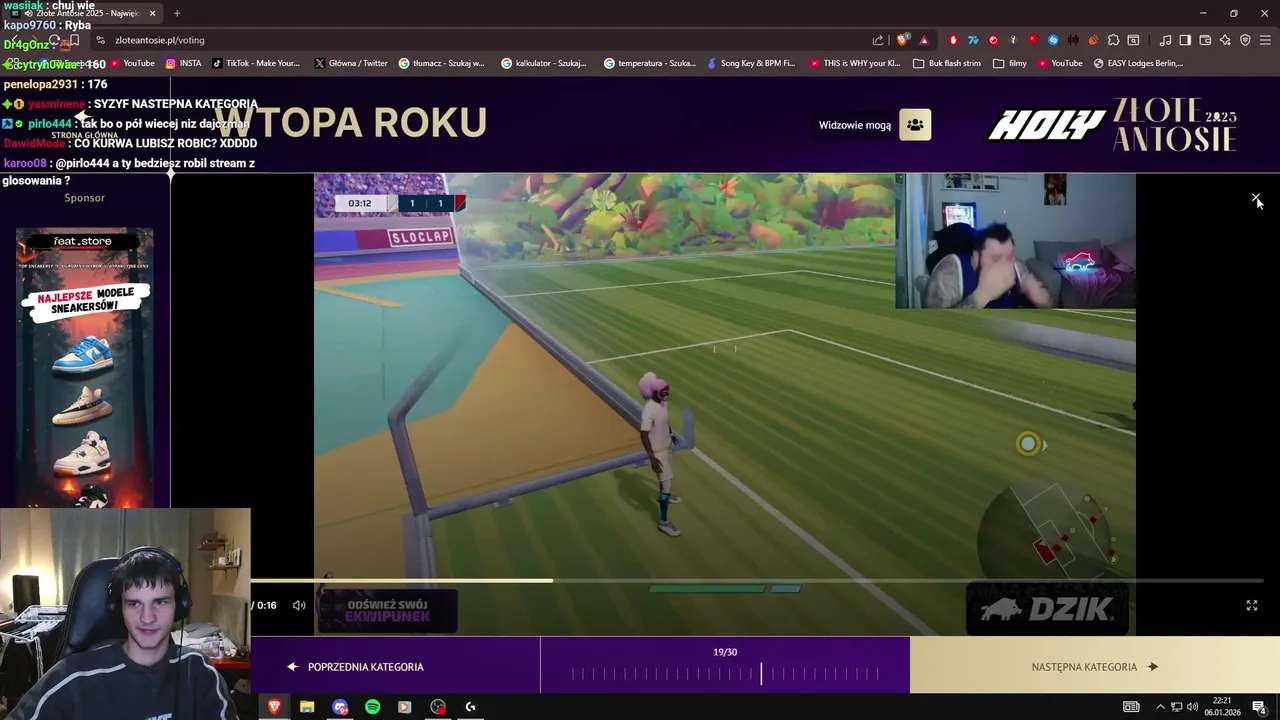
Task: Open the feat.store sponsor banner
Action: tap(84, 367)
